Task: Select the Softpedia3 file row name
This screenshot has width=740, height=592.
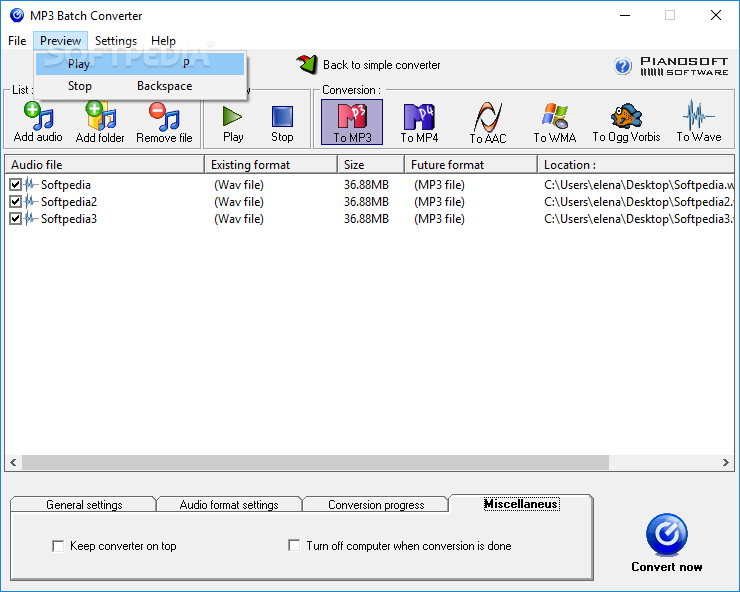Action: [x=69, y=219]
